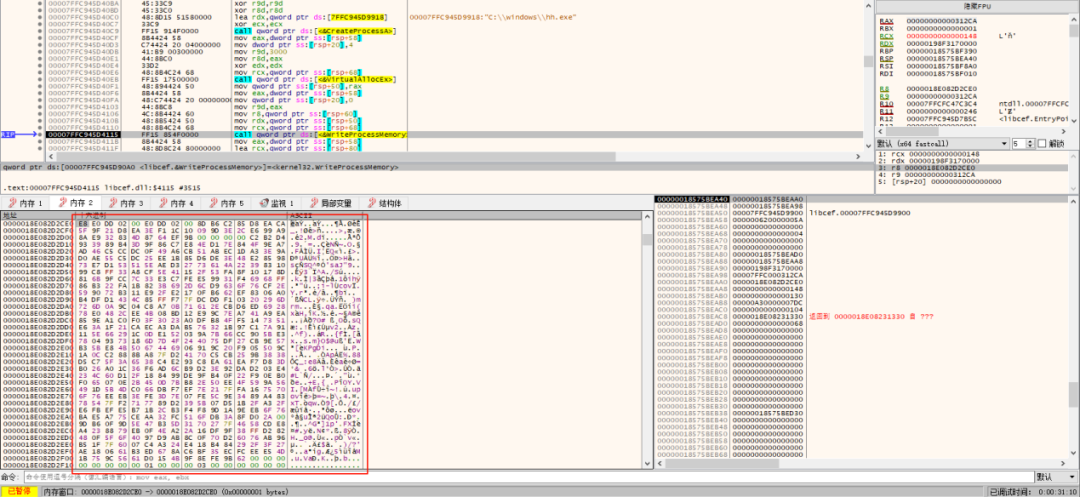
Task: Click the argument count spinner
Action: (1028, 143)
